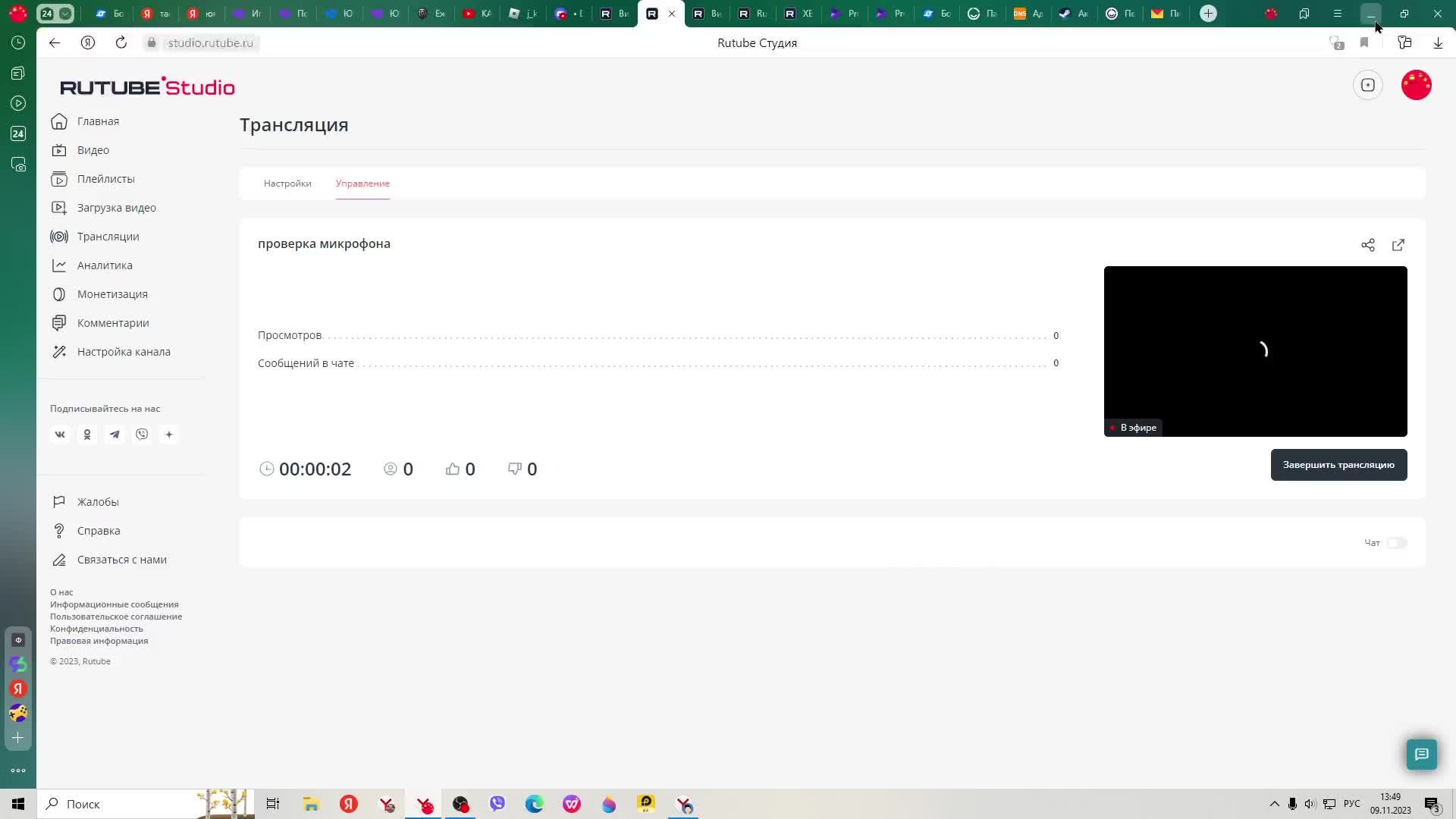Viewport: 1456px width, 819px height.
Task: Open the Пользовательское соглашение link
Action: (116, 617)
